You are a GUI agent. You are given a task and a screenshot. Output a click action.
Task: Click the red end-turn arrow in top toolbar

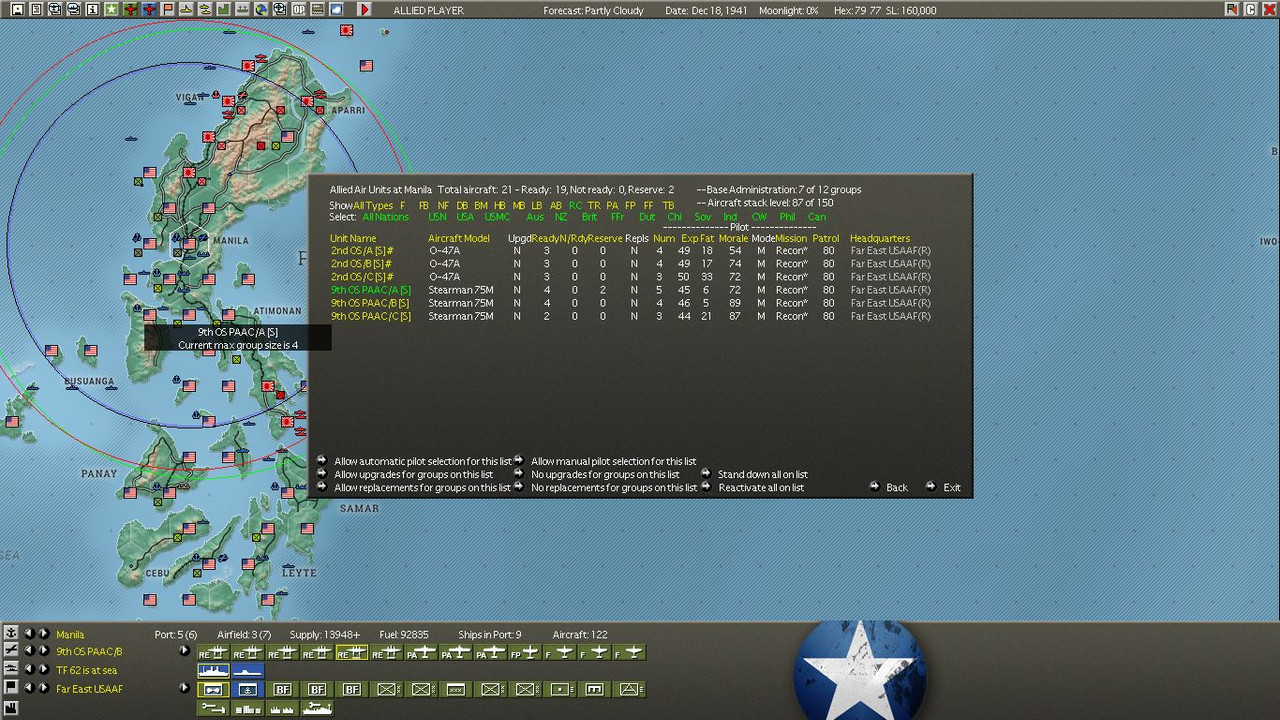pyautogui.click(x=364, y=9)
